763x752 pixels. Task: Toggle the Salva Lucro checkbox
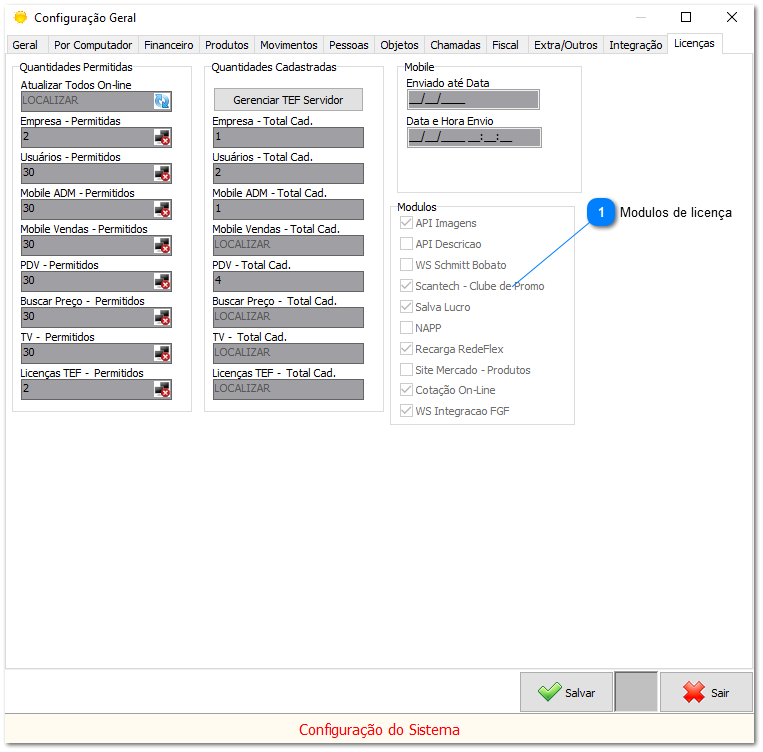coord(406,307)
